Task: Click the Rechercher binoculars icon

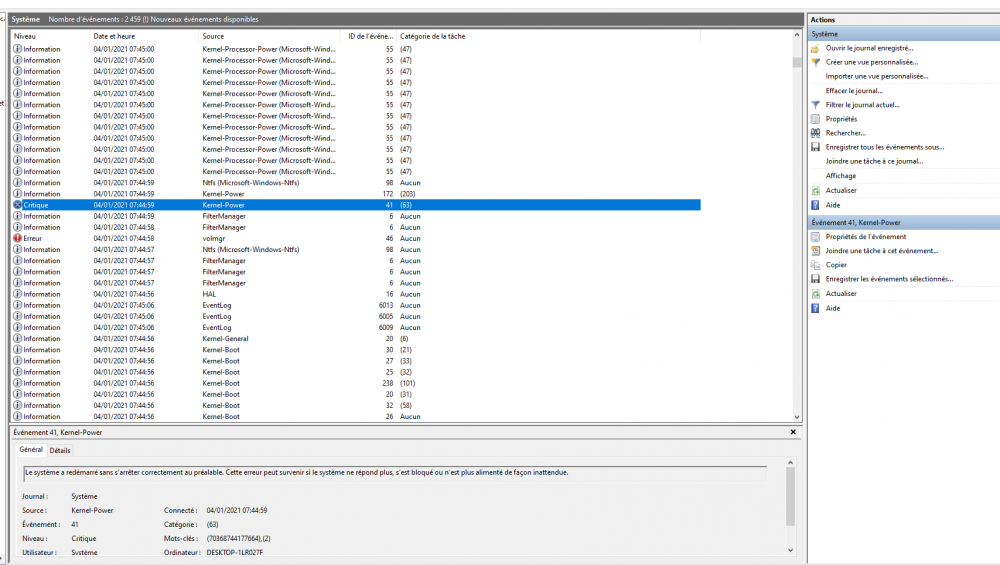Action: click(x=815, y=133)
